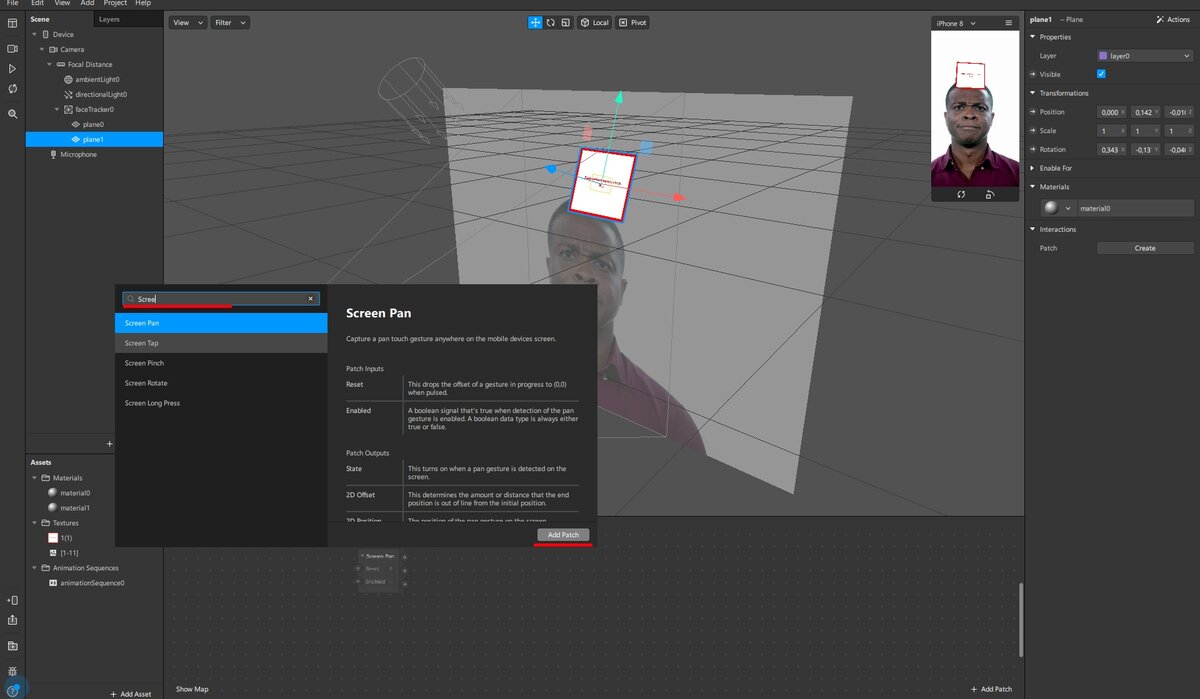Image resolution: width=1200 pixels, height=699 pixels.
Task: Select Screen Tap in patch list
Action: [141, 343]
